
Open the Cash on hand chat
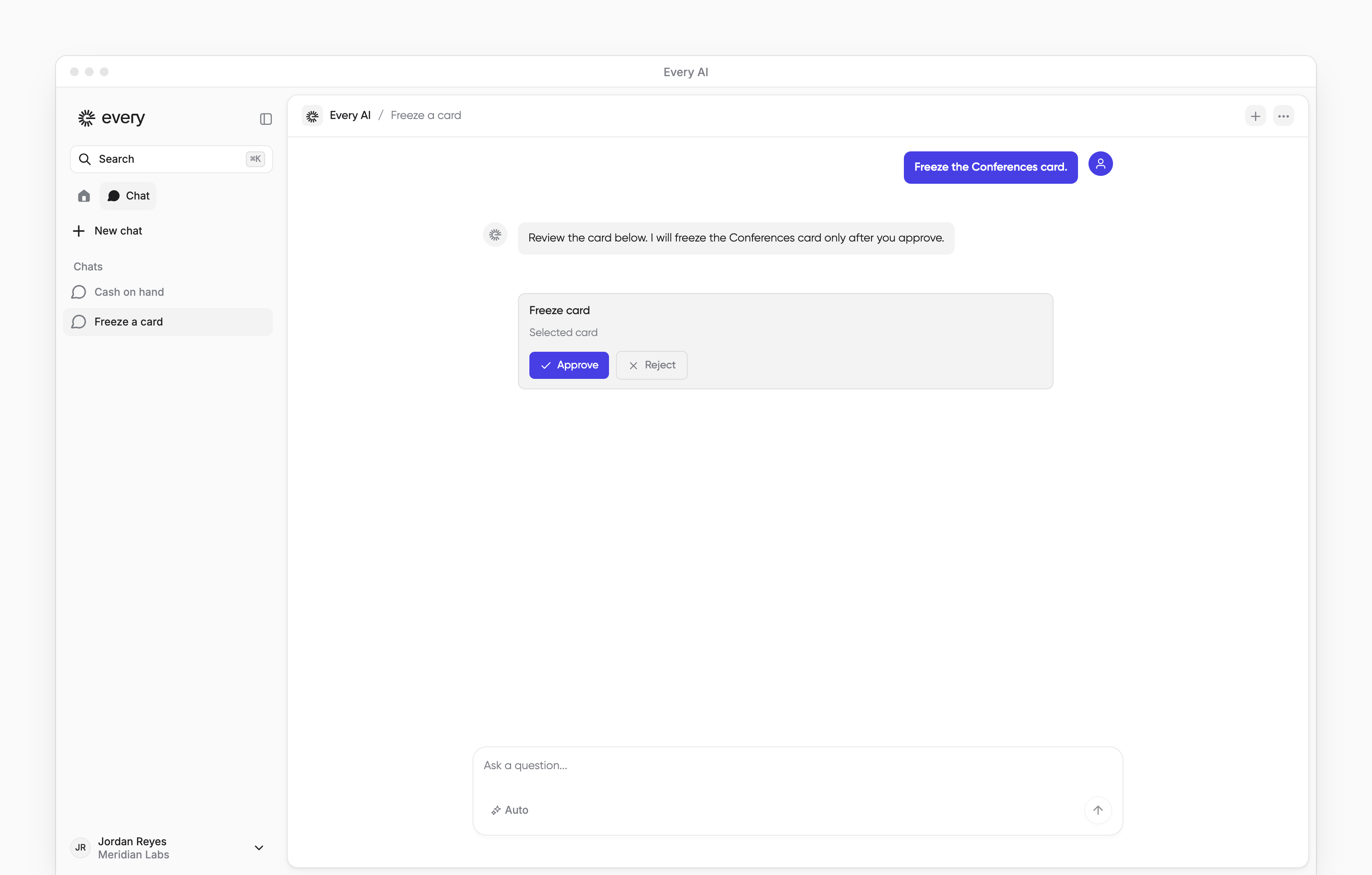point(168,292)
